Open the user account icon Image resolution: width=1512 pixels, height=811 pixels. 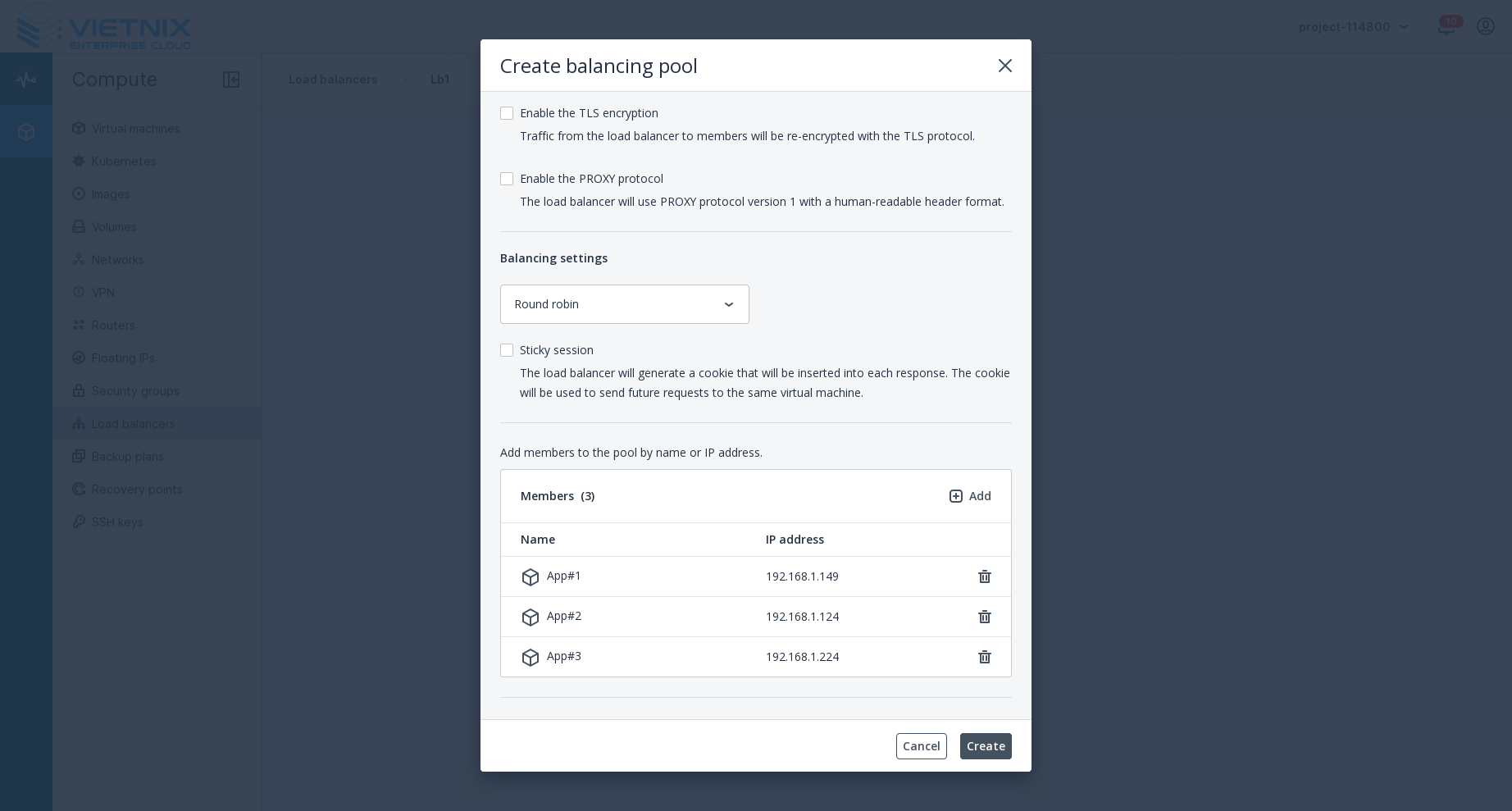(x=1485, y=26)
